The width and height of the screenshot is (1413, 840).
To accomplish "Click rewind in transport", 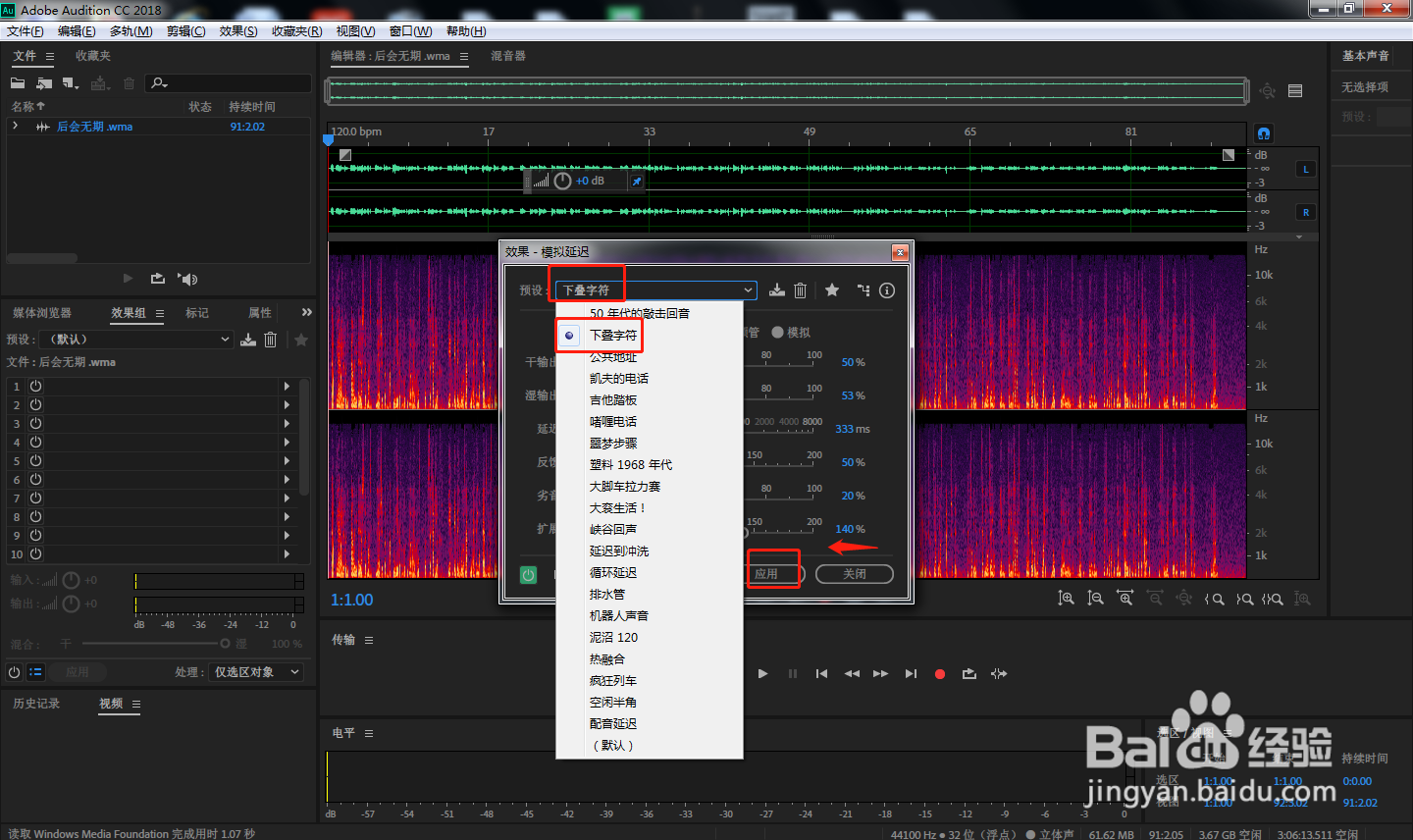I will (852, 674).
